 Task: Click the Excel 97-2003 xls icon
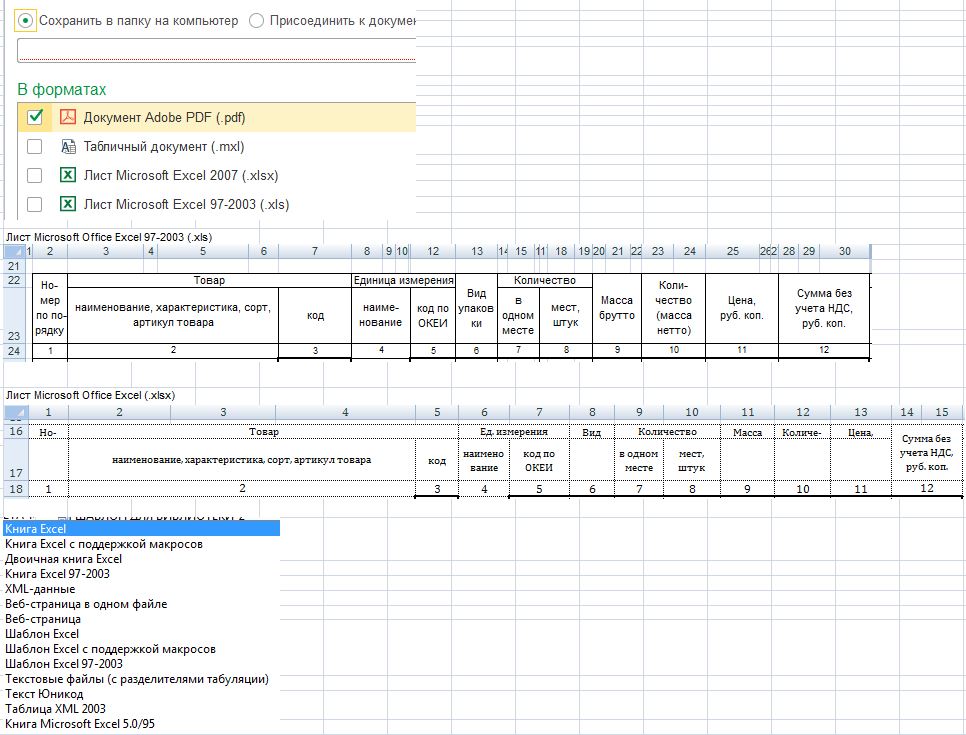pyautogui.click(x=68, y=204)
